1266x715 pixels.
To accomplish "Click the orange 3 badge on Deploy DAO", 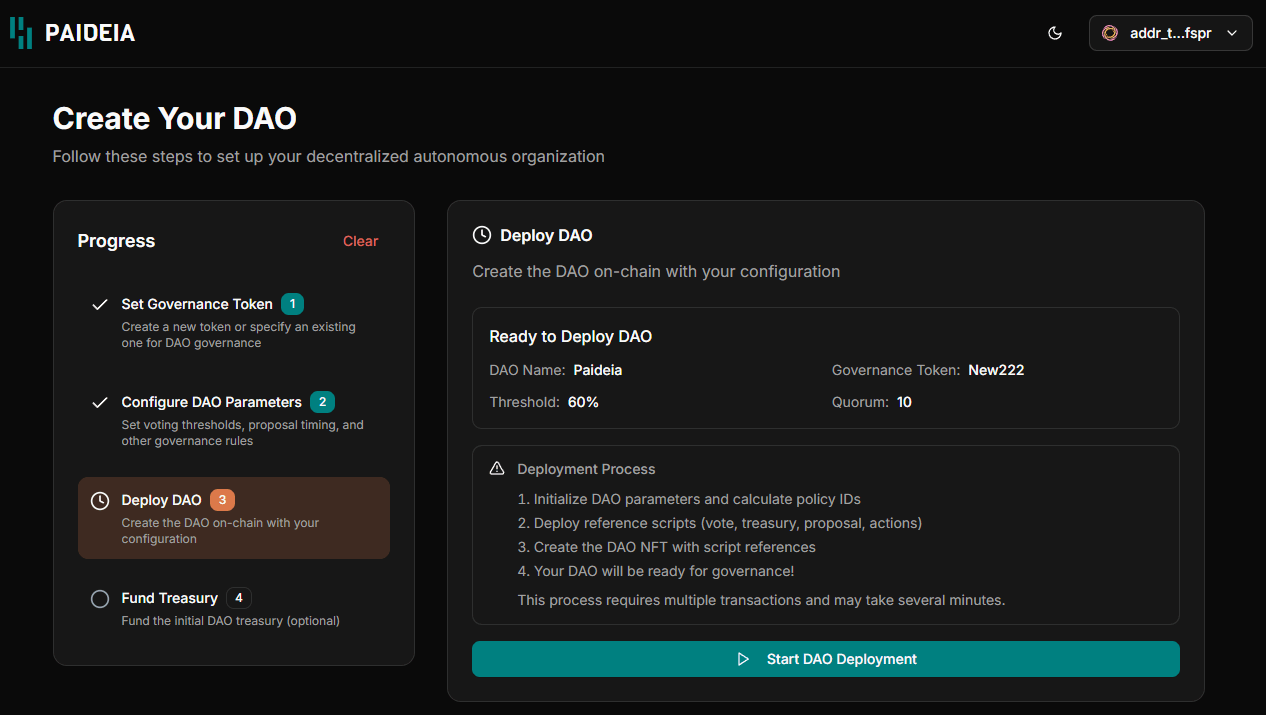I will pos(222,499).
